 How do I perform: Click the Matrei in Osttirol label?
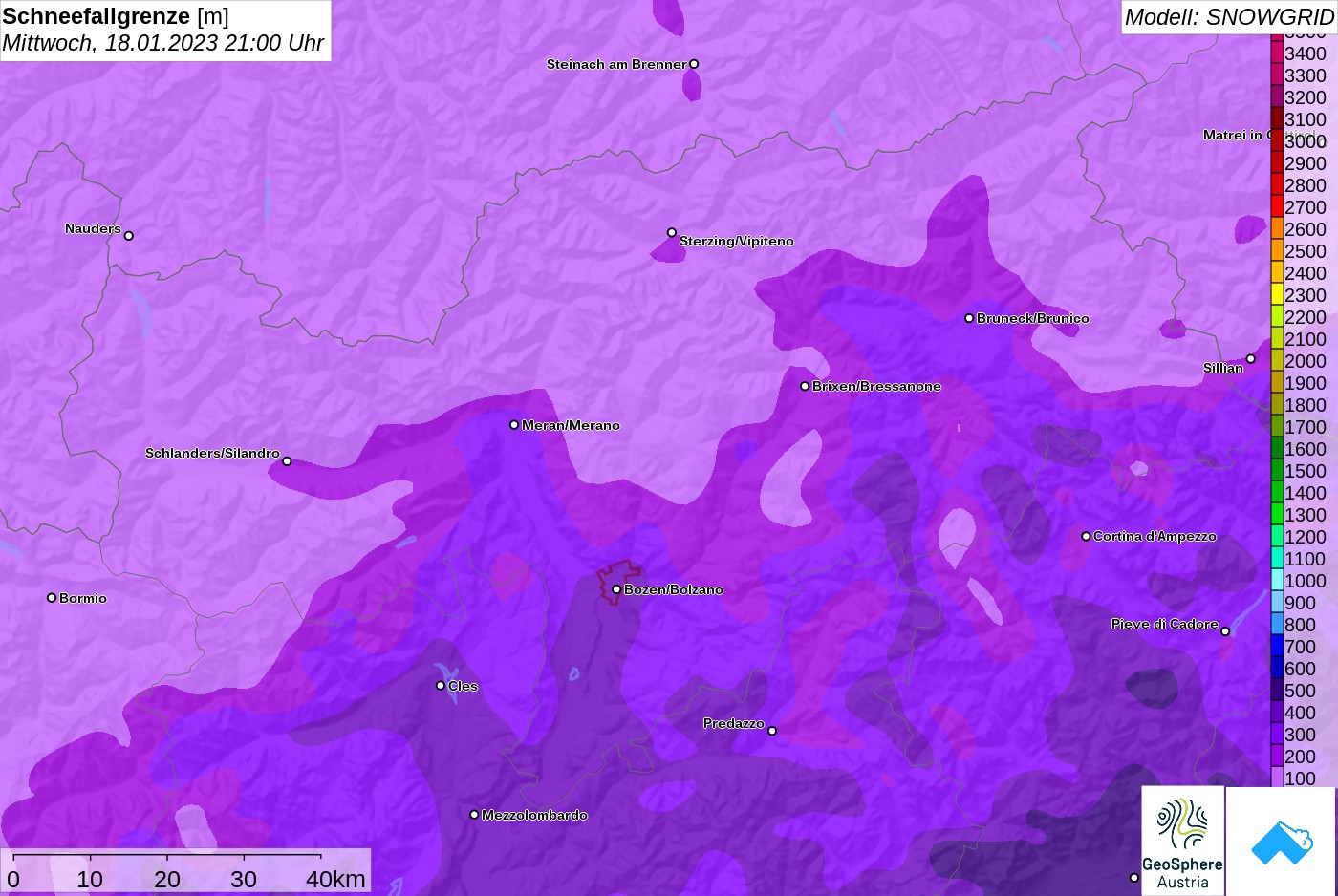click(x=1263, y=135)
